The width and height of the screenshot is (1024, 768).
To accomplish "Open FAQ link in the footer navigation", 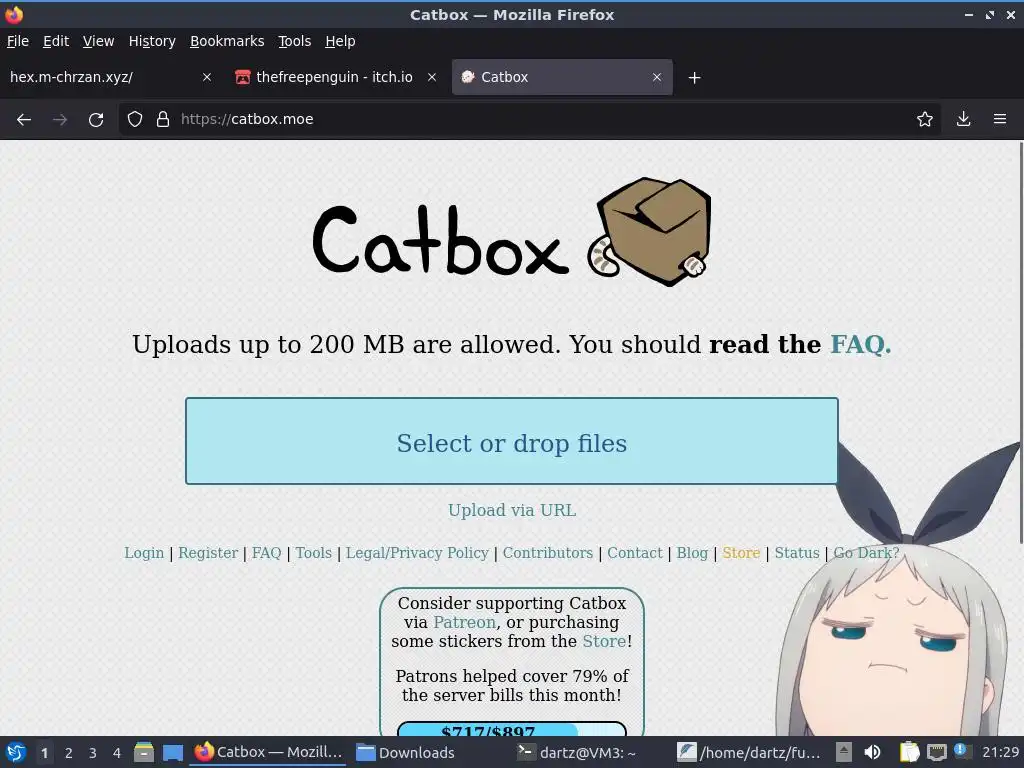I will pyautogui.click(x=266, y=553).
